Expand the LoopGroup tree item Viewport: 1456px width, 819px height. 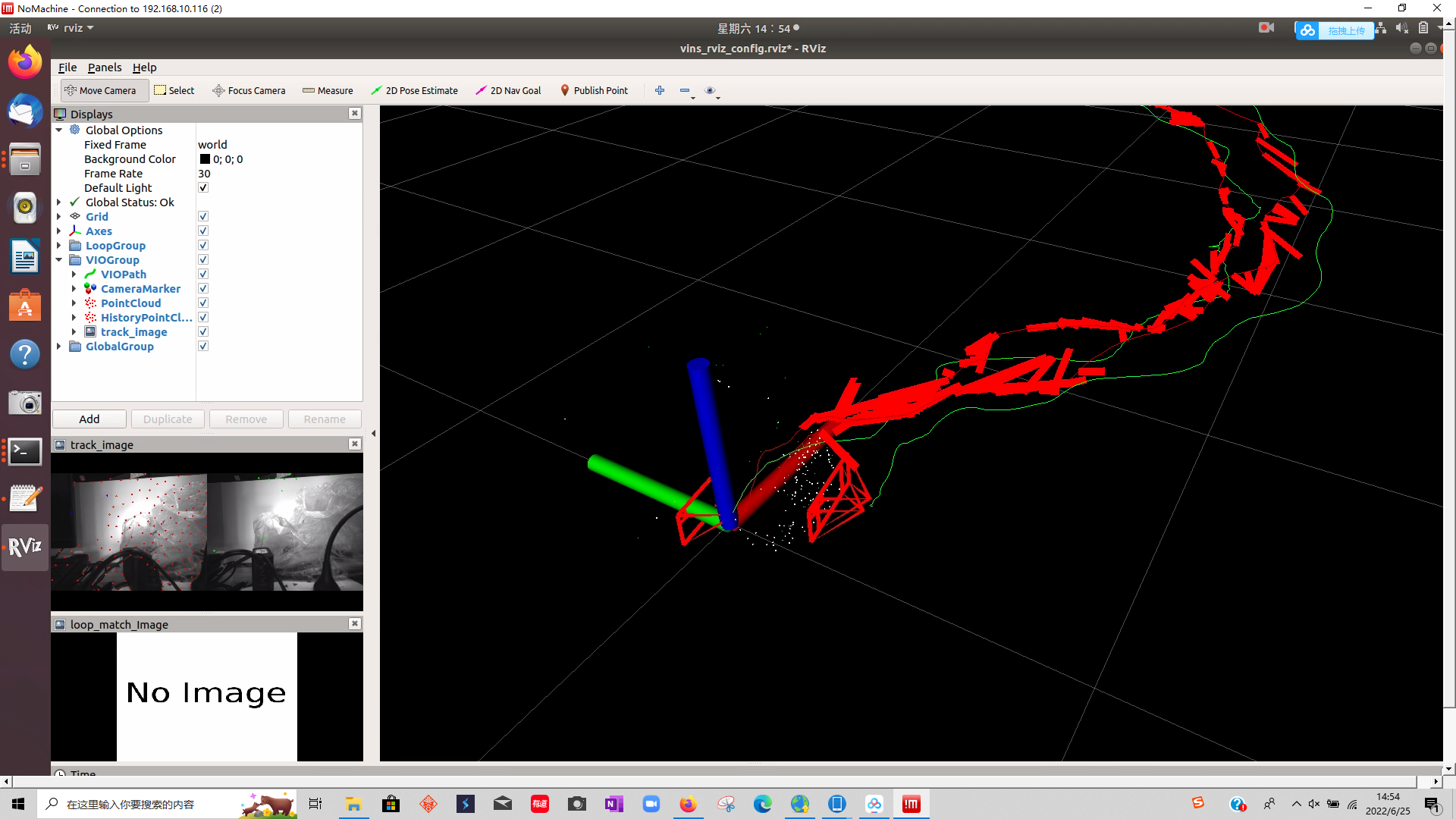point(59,246)
